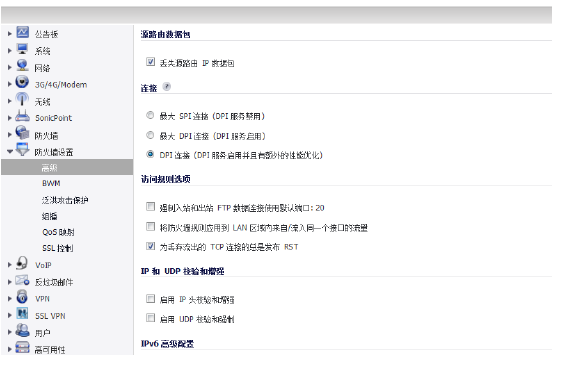Viewport: 576px width, 375px height.
Task: Enable the 启用 IP header checksum checkbox
Action: 150,299
